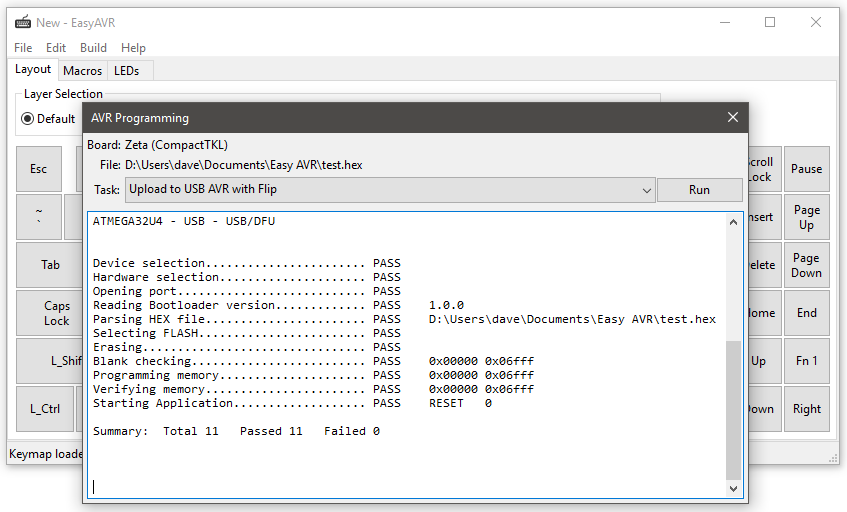Switch to the Layout tab
This screenshot has width=847, height=512.
click(x=33, y=69)
